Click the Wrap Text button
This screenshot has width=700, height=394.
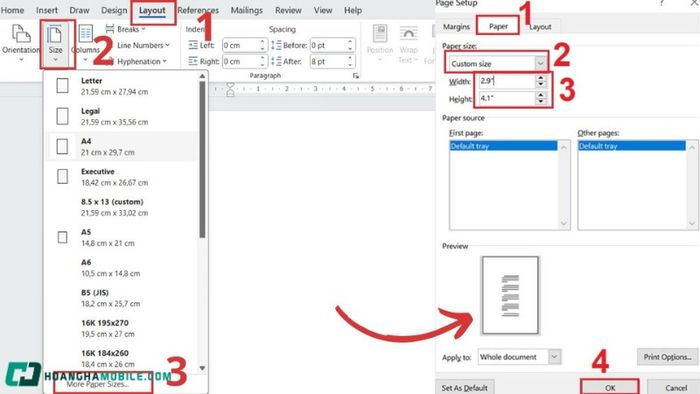point(408,45)
